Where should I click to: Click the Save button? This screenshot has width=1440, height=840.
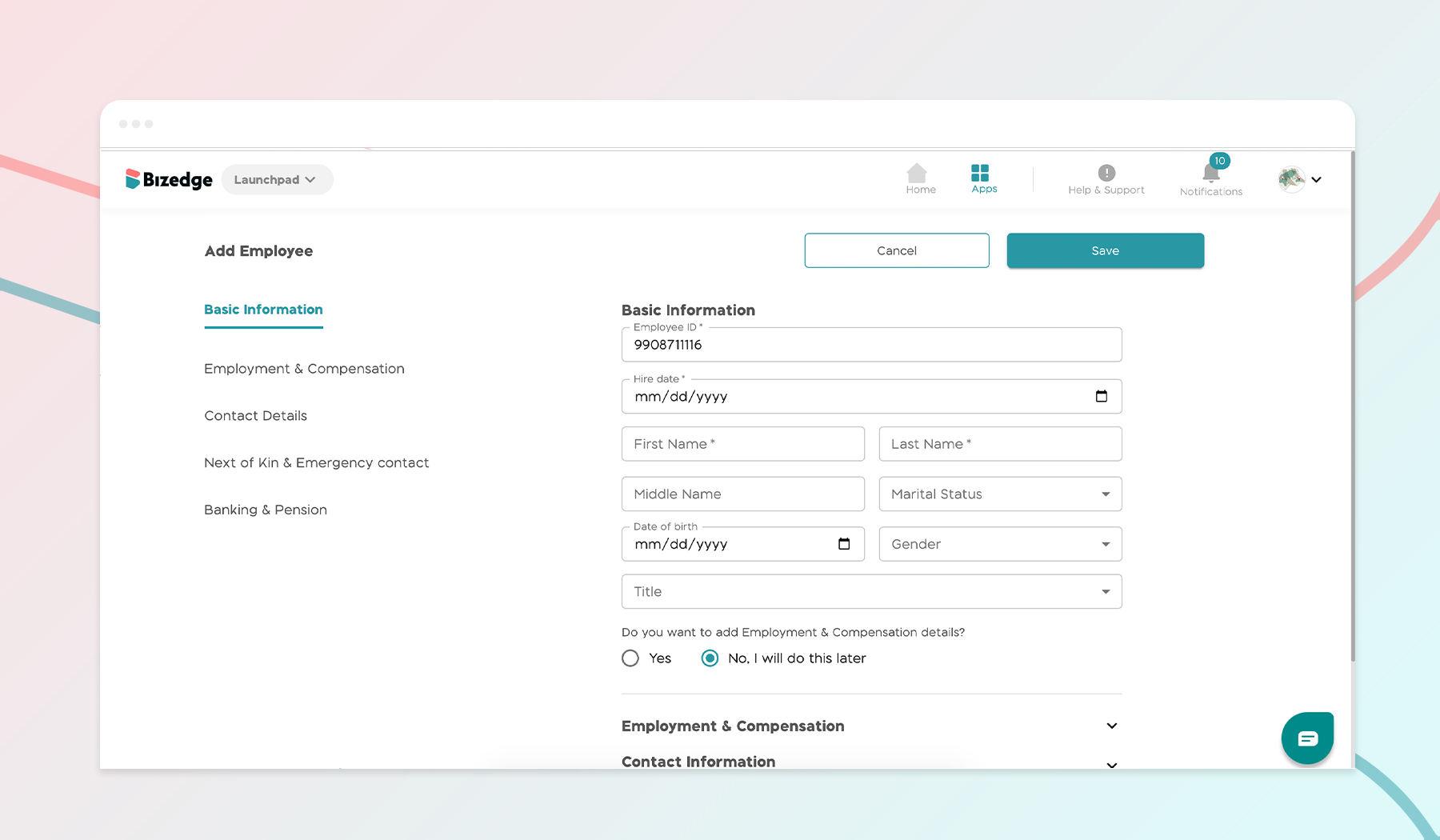coord(1105,250)
